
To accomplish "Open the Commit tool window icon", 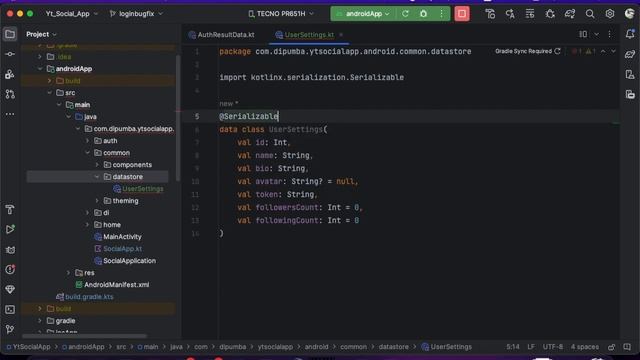I will click(x=10, y=54).
